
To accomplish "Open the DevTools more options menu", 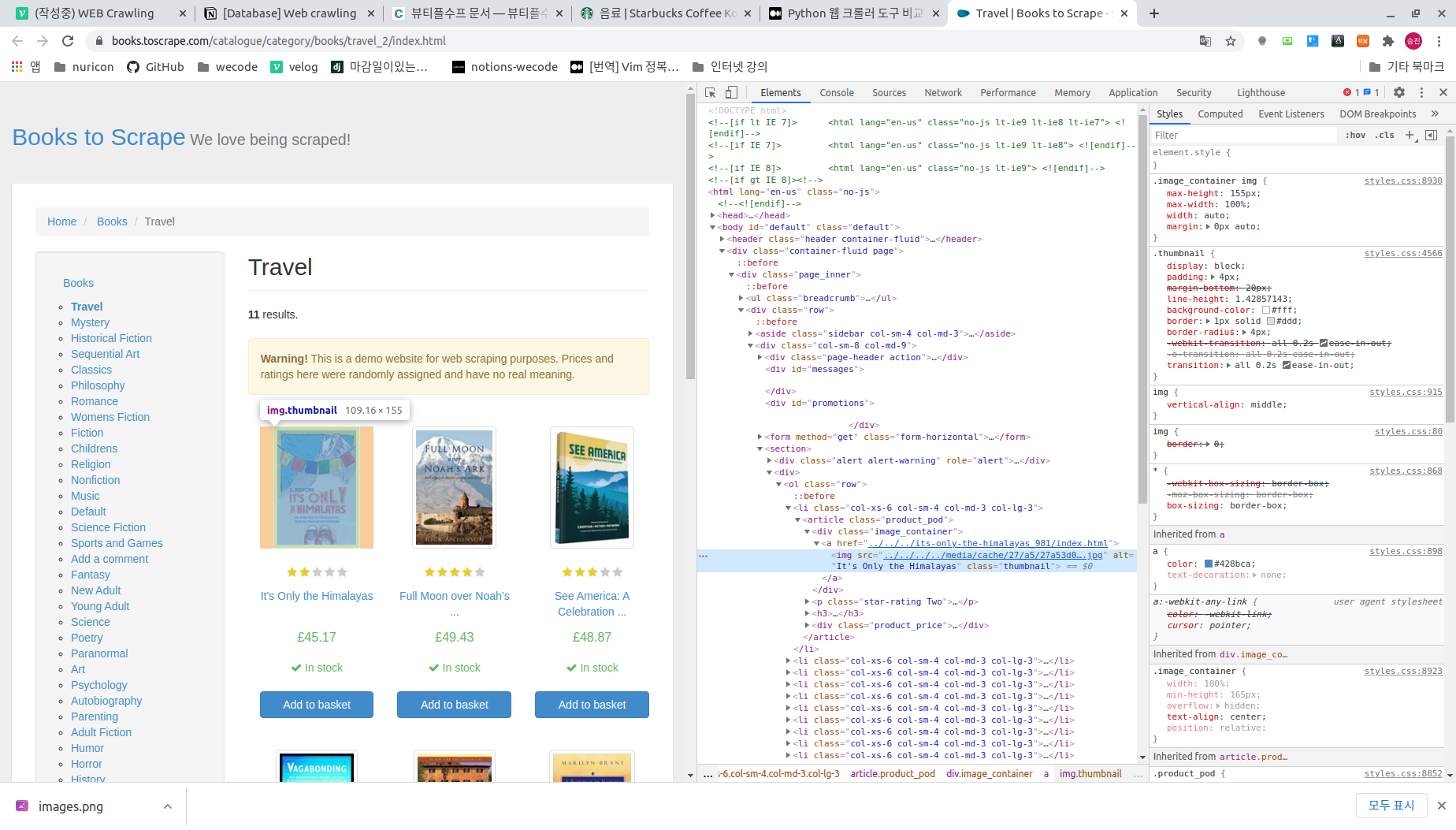I will pyautogui.click(x=1421, y=92).
